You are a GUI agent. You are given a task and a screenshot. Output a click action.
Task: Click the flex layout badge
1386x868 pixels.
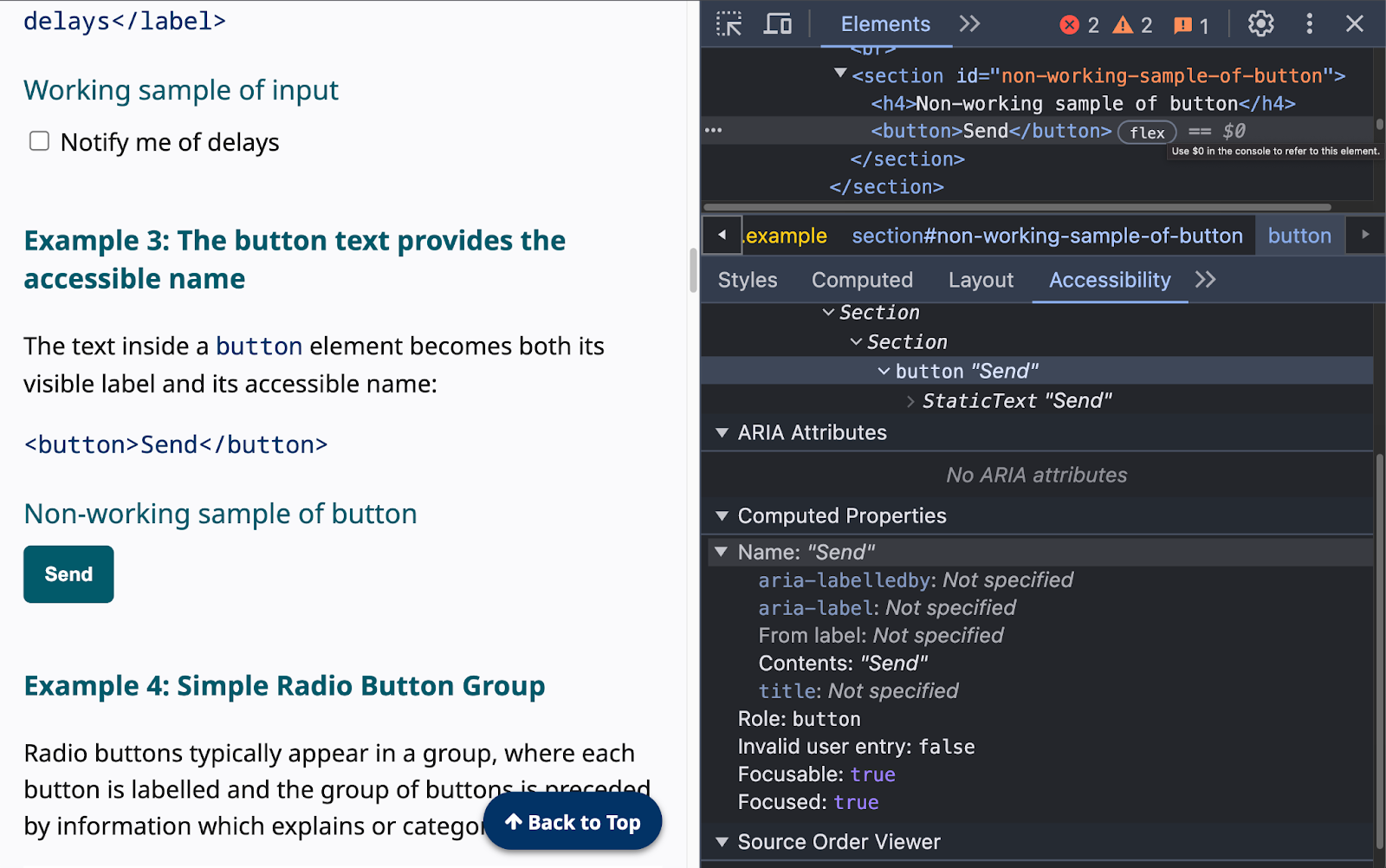(1146, 133)
